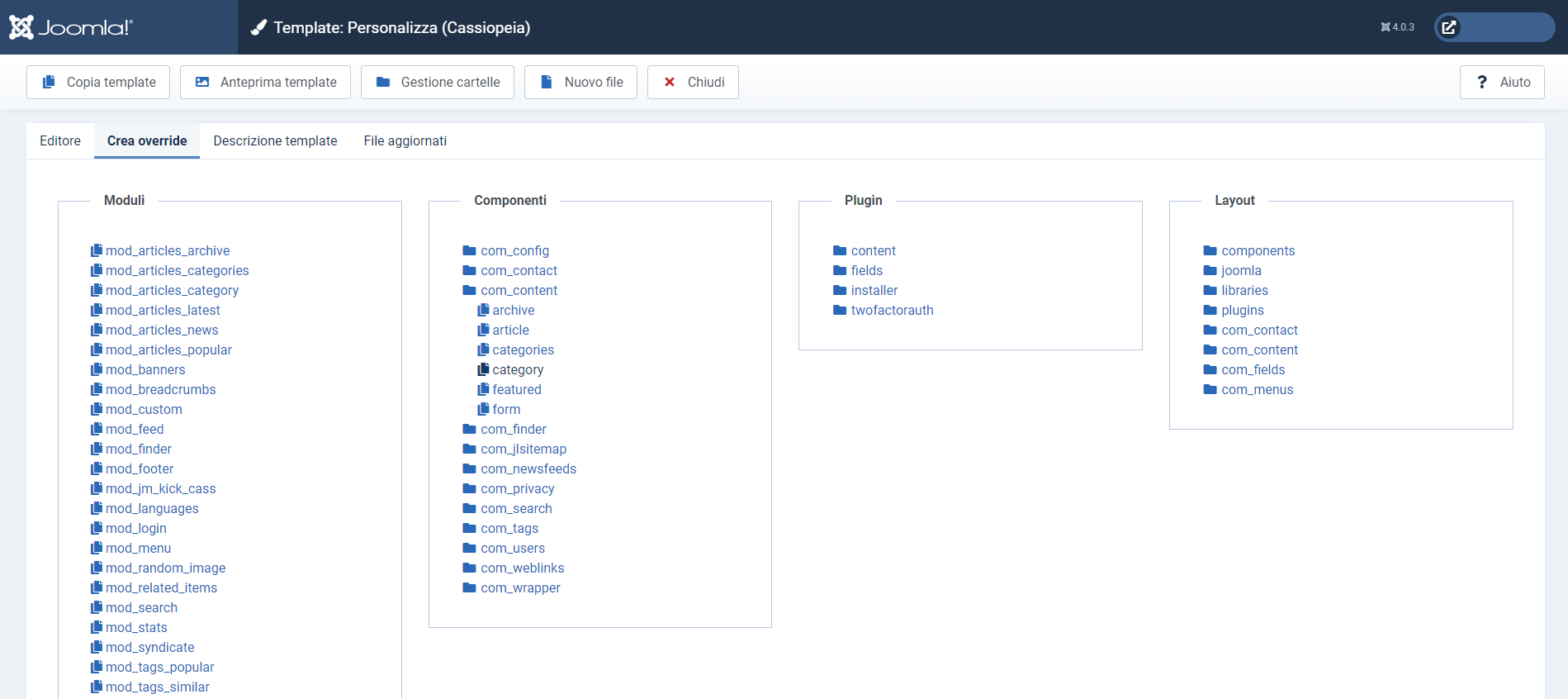Click the folder icon beside com_finder
The image size is (1568, 699).
470,429
